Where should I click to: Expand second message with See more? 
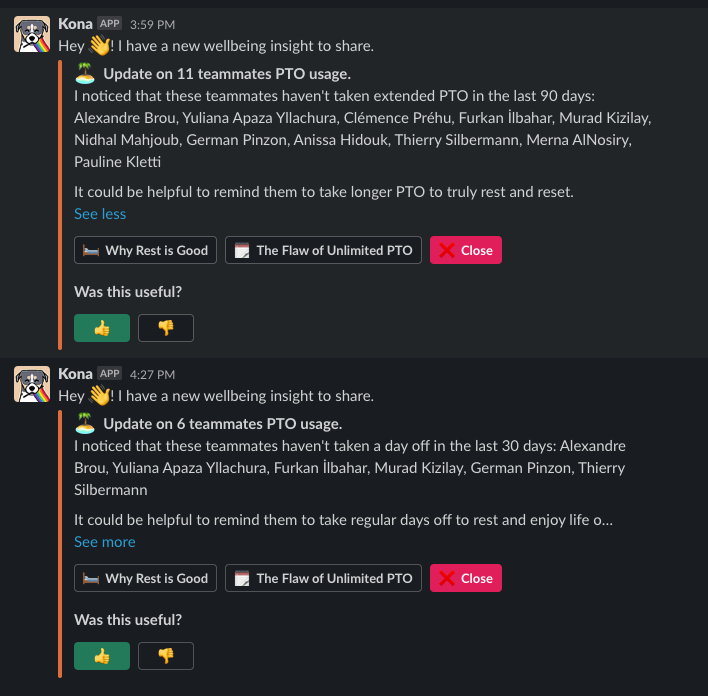tap(104, 542)
